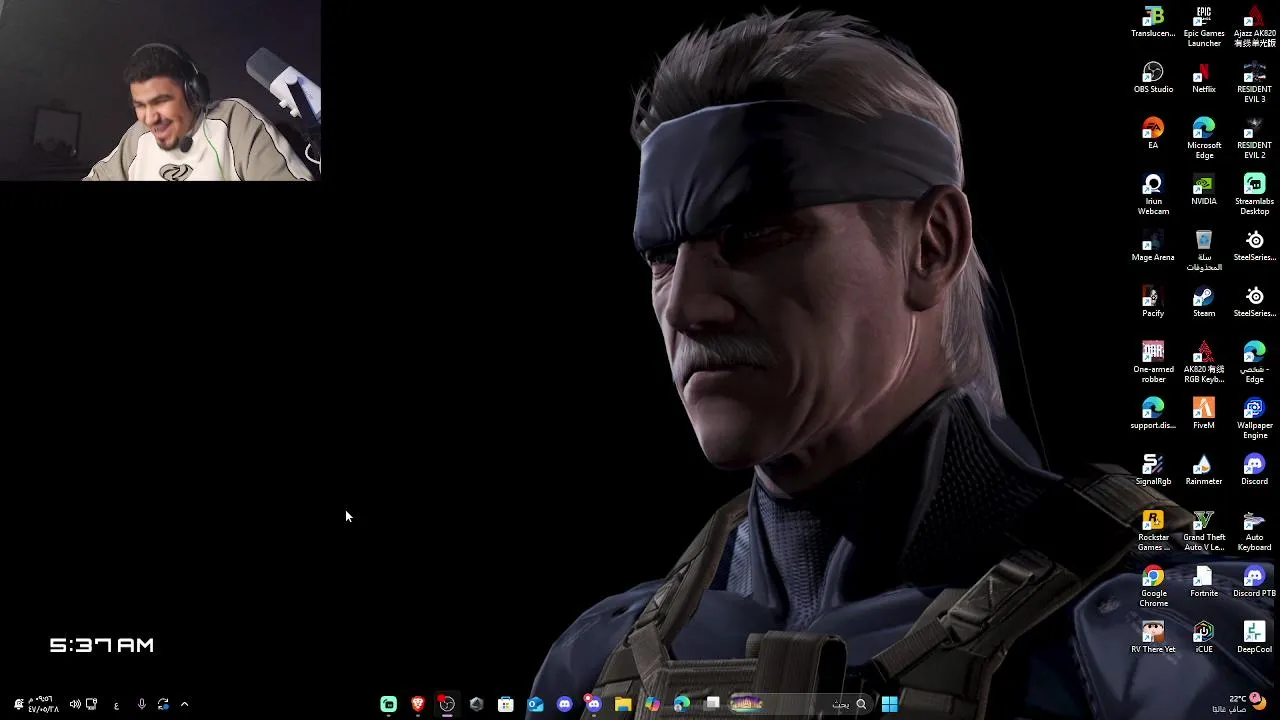Select the NVIDIA desktop shortcut
Screen dimensions: 1280x720
(1204, 190)
